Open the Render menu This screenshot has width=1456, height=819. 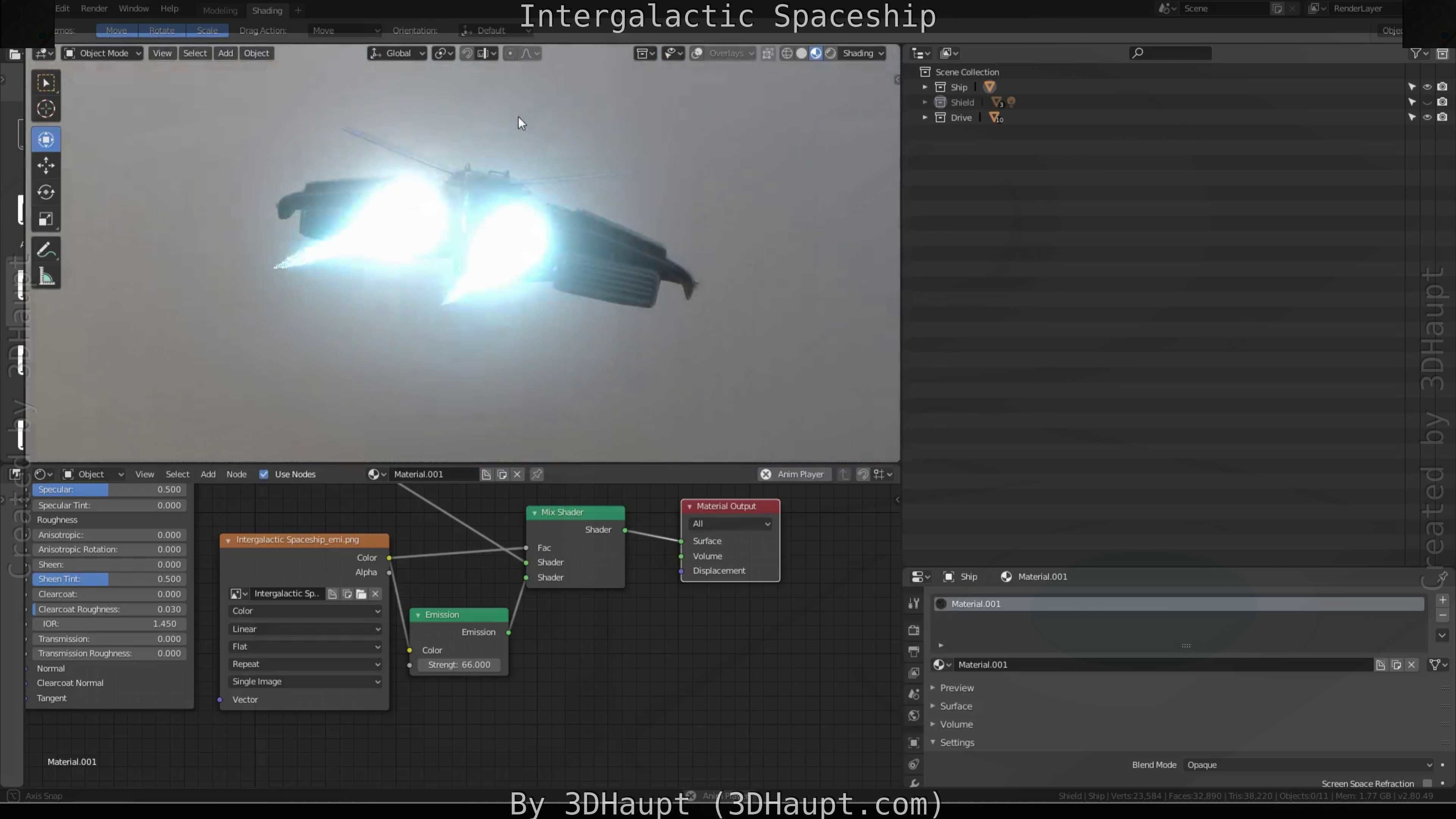pyautogui.click(x=94, y=8)
